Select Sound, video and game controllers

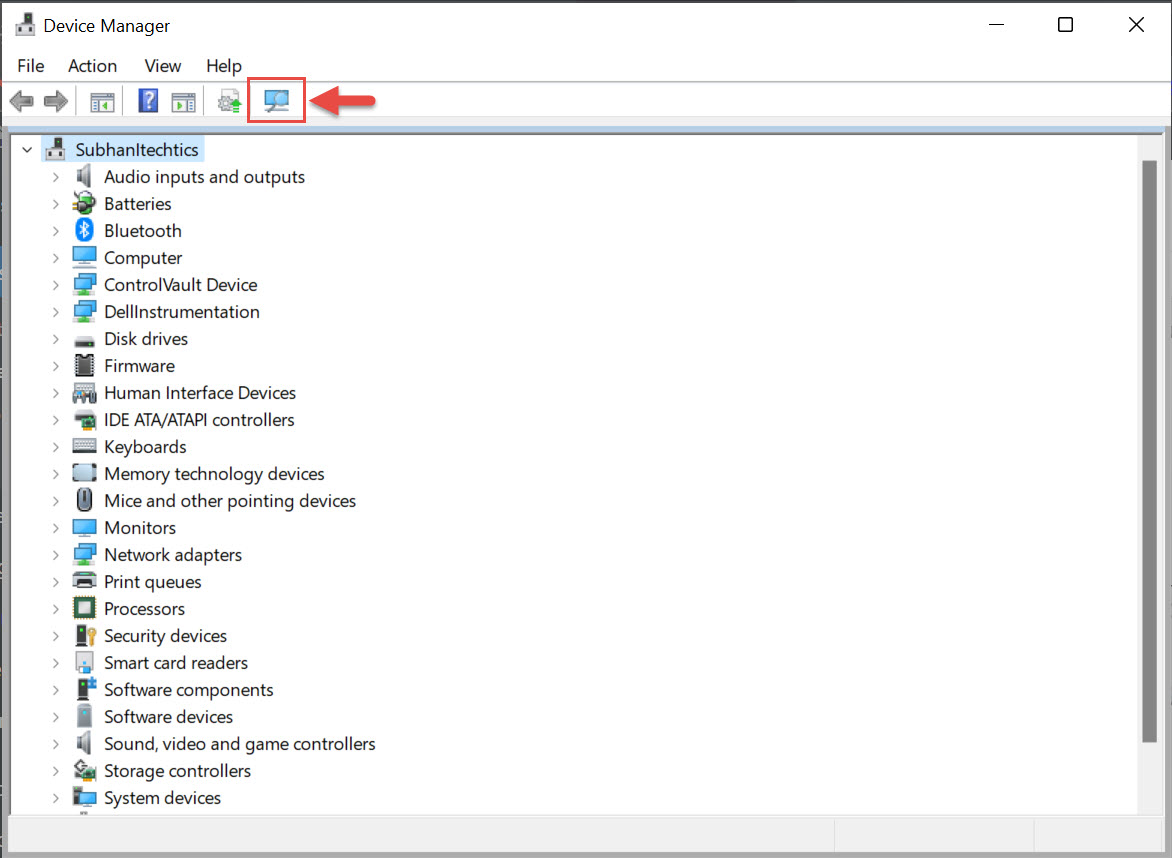[x=240, y=743]
